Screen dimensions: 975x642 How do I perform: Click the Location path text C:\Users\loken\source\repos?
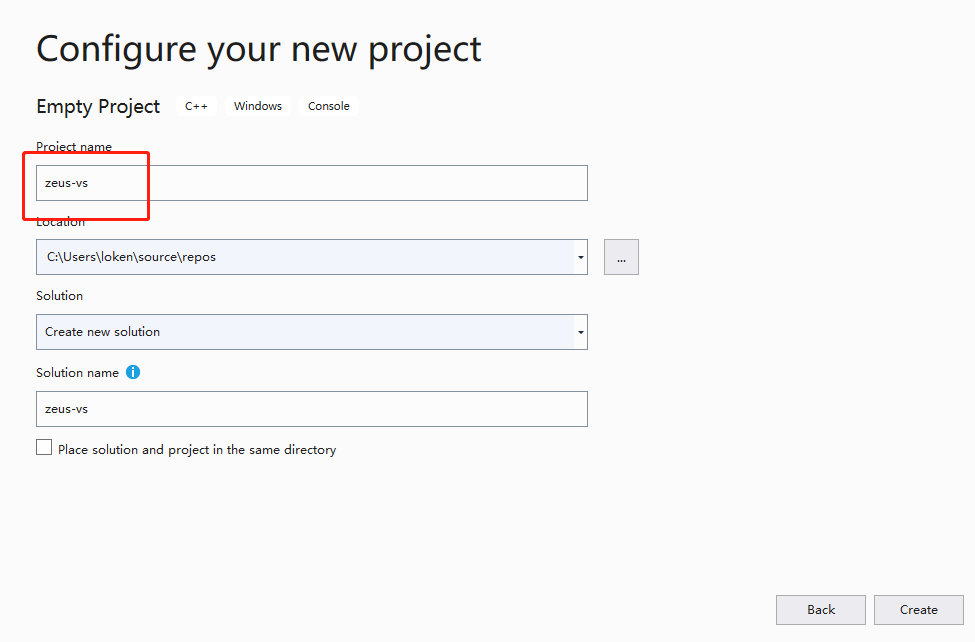pyautogui.click(x=131, y=257)
